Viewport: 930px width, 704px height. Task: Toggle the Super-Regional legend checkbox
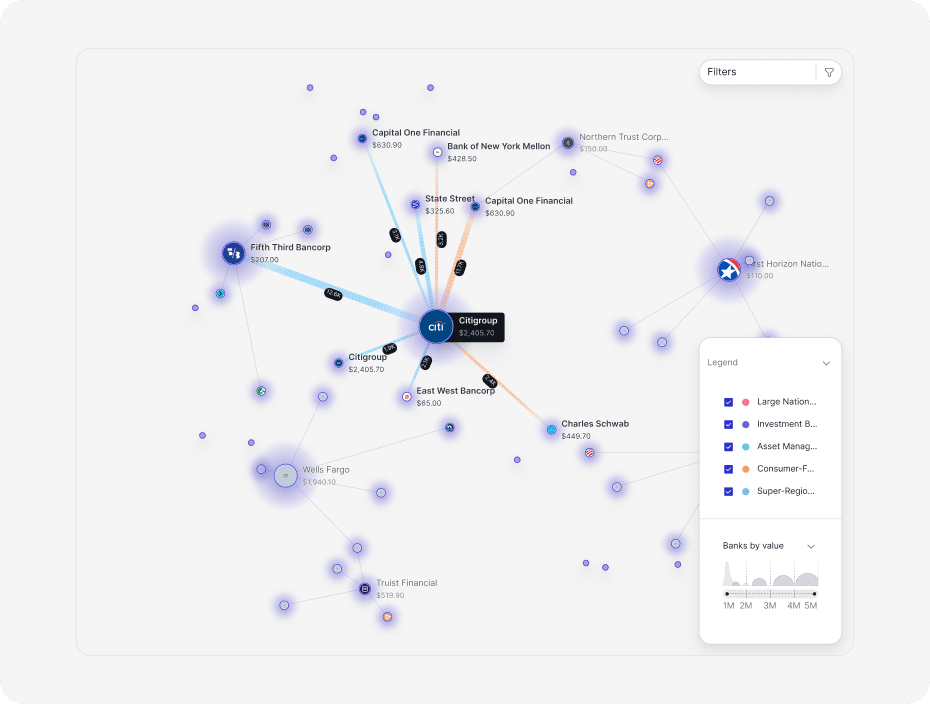[729, 491]
